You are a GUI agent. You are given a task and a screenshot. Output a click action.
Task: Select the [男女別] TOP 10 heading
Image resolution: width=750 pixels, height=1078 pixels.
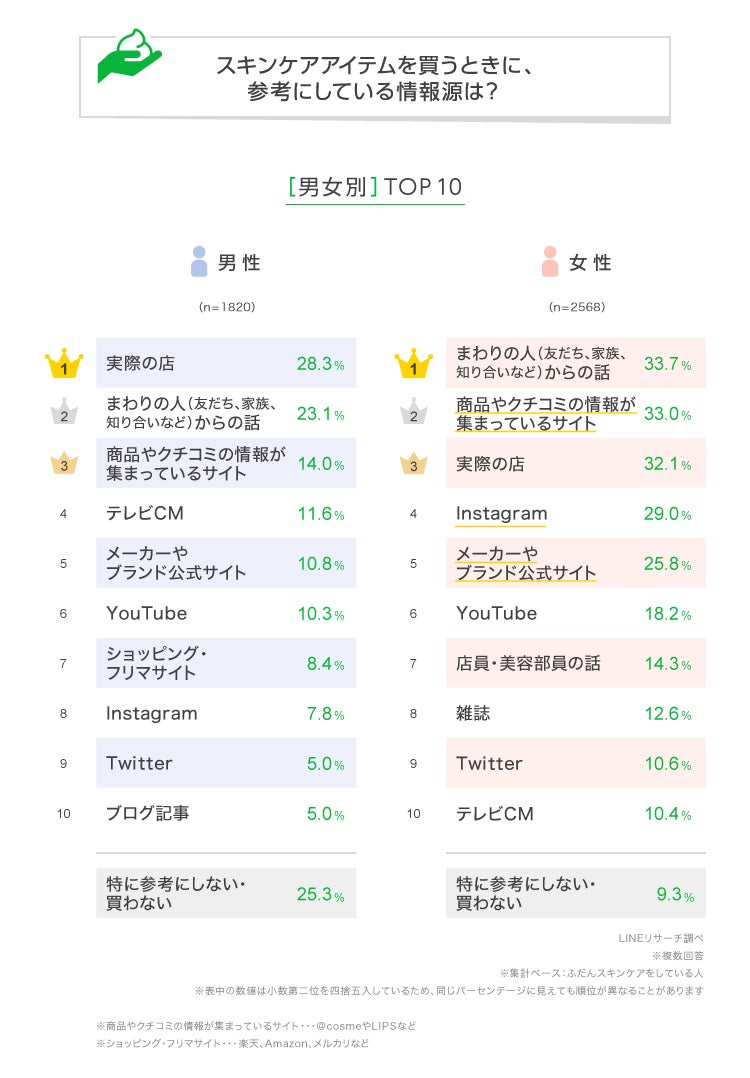coord(375,188)
